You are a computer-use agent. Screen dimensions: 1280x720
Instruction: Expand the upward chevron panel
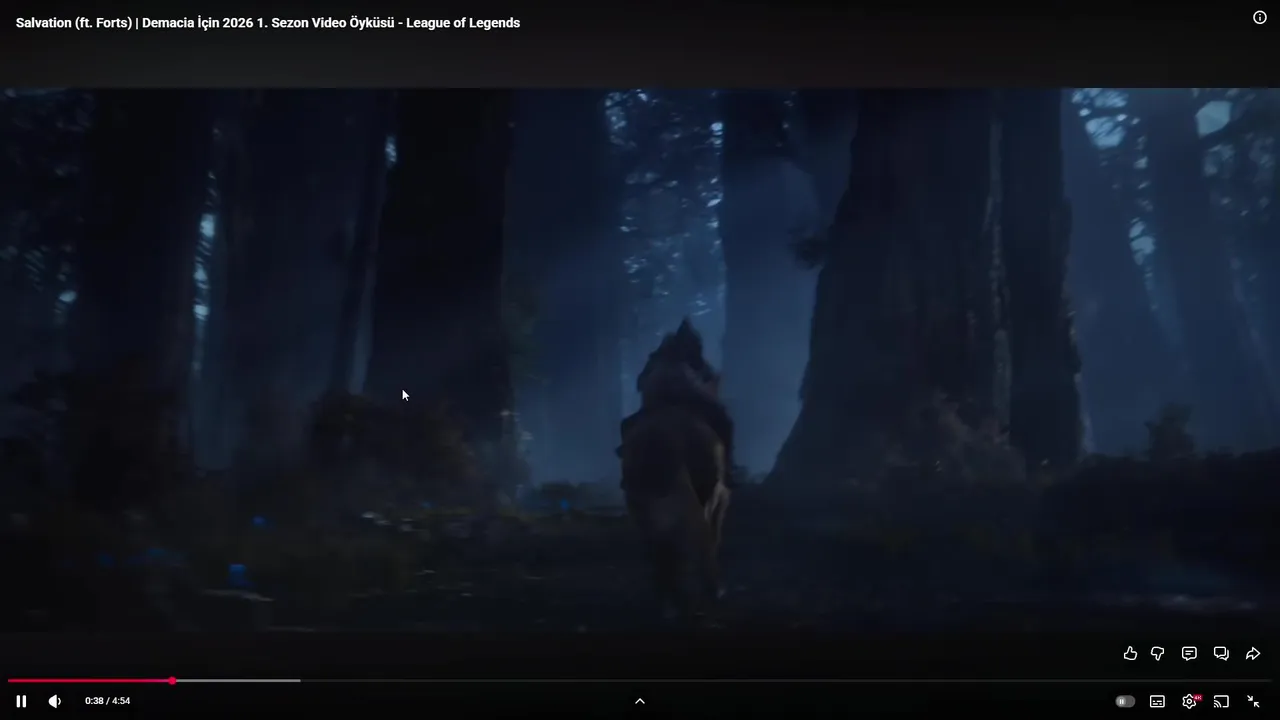(x=640, y=701)
